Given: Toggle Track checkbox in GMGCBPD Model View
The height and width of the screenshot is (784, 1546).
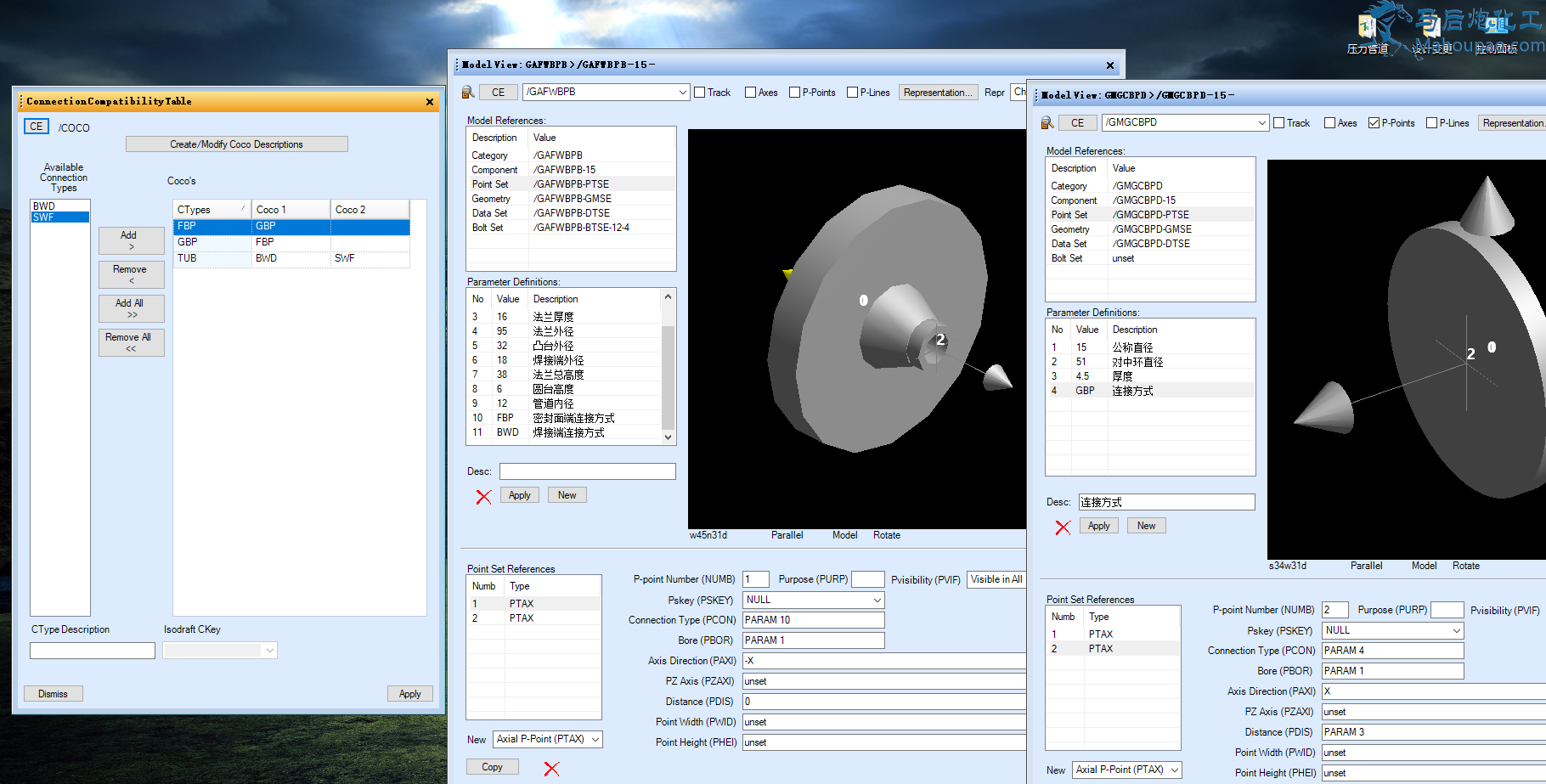Looking at the screenshot, I should coord(1279,123).
